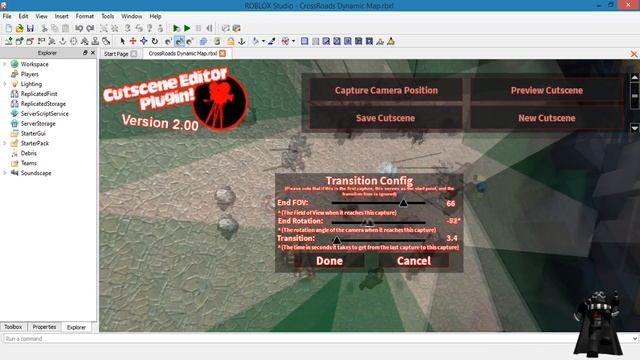Click the Help question mark icon
The height and width of the screenshot is (360, 640).
tap(149, 28)
